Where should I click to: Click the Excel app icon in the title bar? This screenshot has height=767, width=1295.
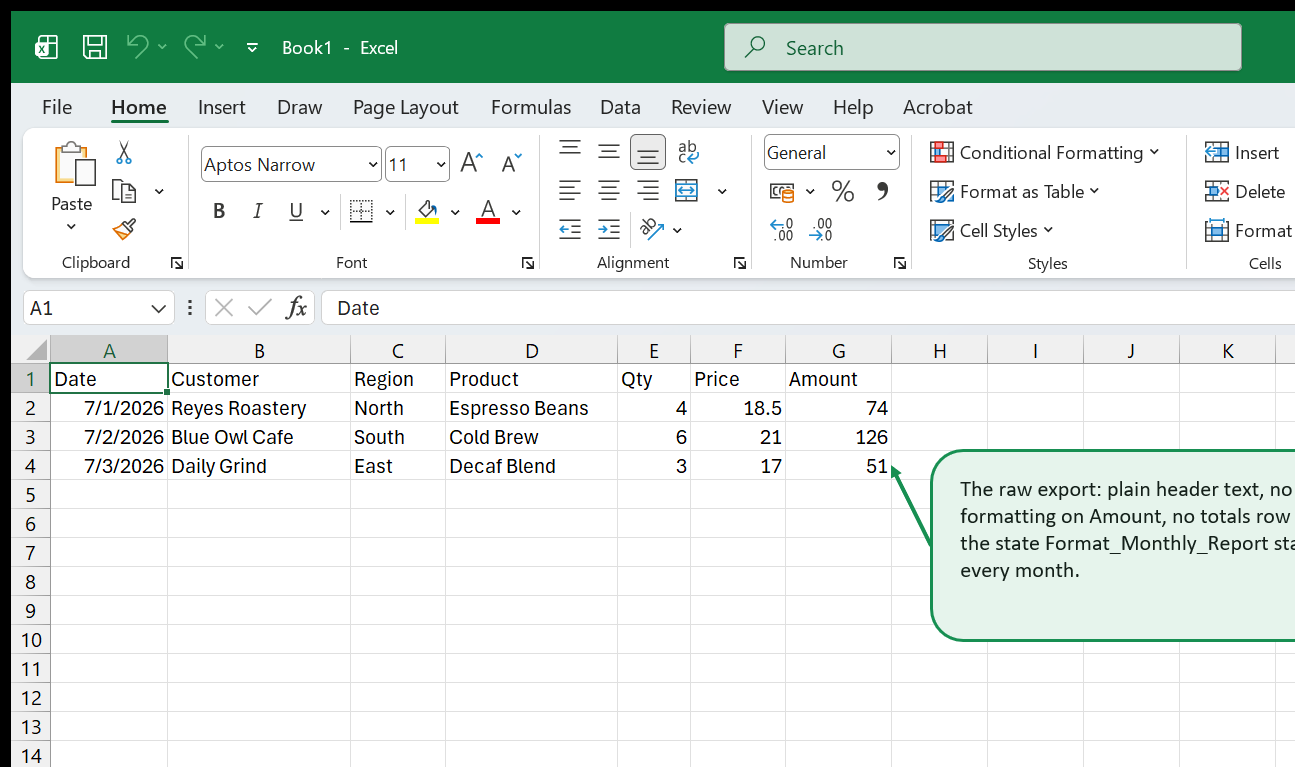coord(46,47)
